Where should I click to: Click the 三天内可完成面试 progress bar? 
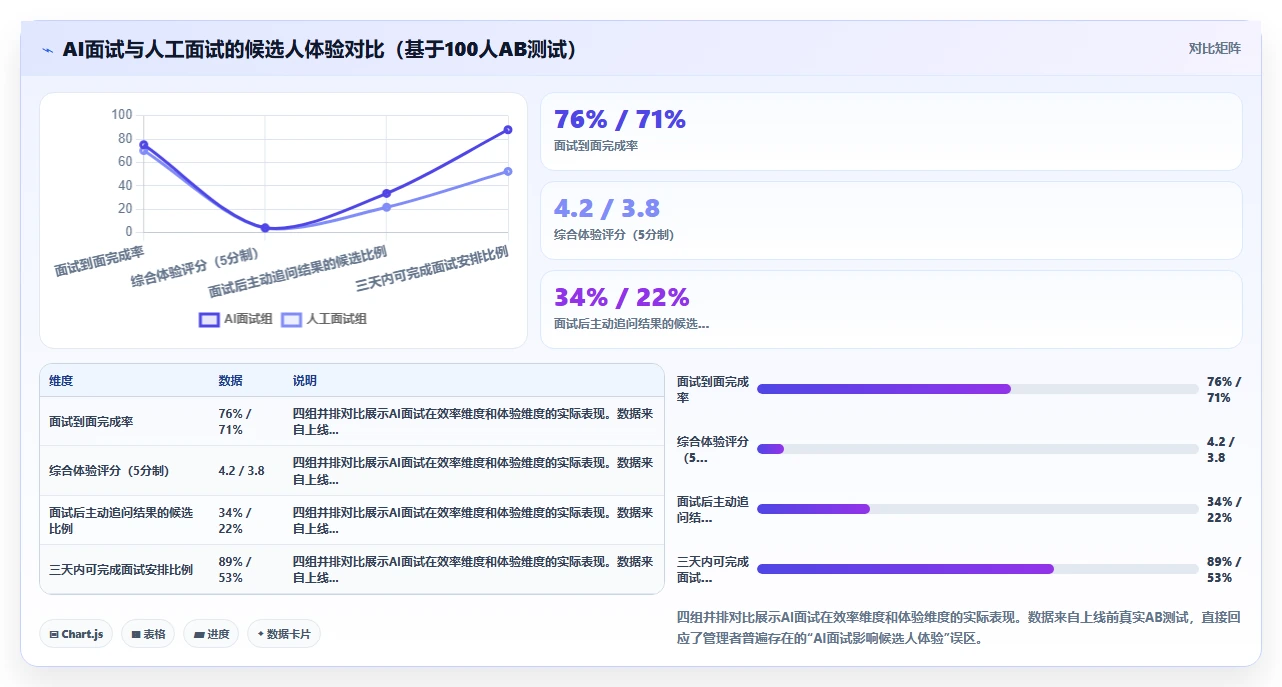pyautogui.click(x=977, y=569)
